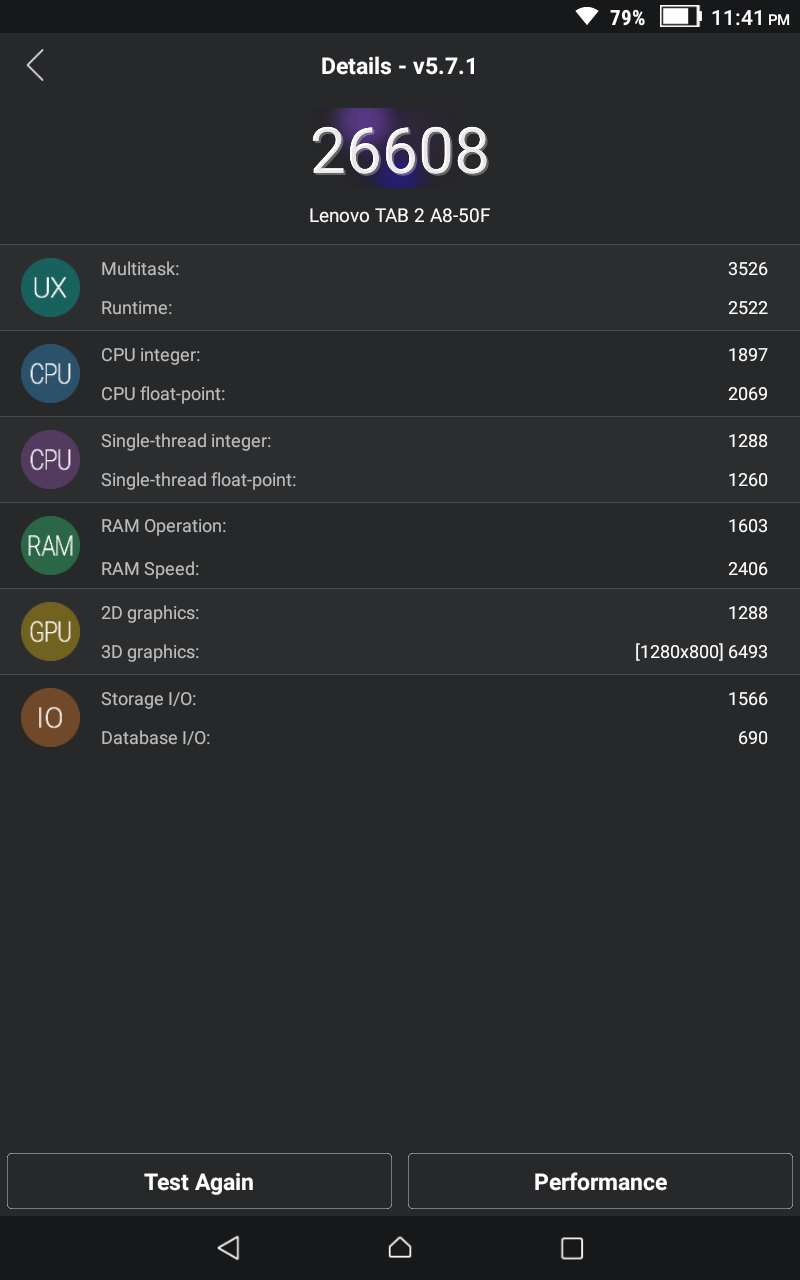Tap the Database I/O score row
This screenshot has height=1280, width=800.
[434, 738]
